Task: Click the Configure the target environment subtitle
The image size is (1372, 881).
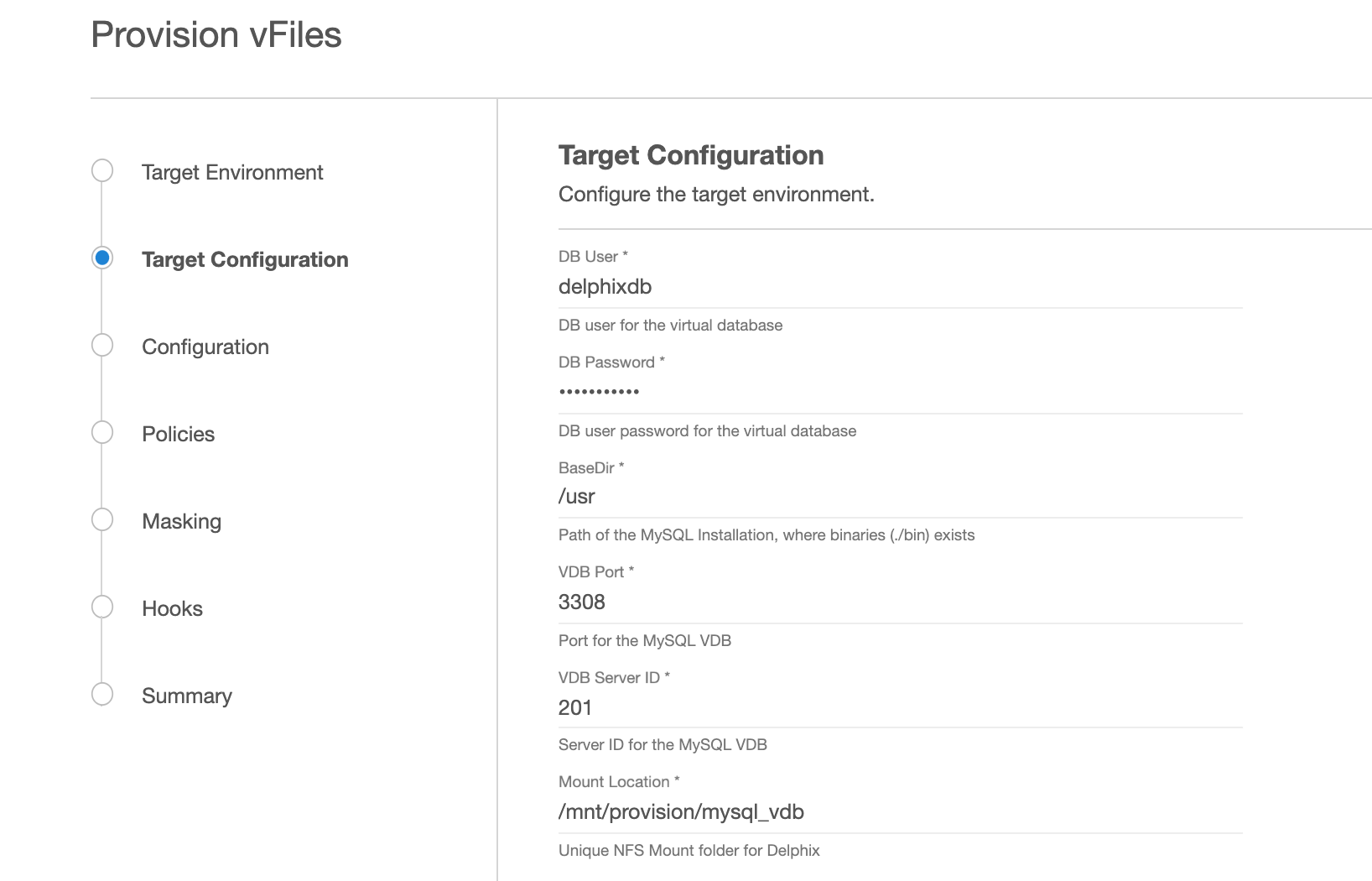Action: 716,194
